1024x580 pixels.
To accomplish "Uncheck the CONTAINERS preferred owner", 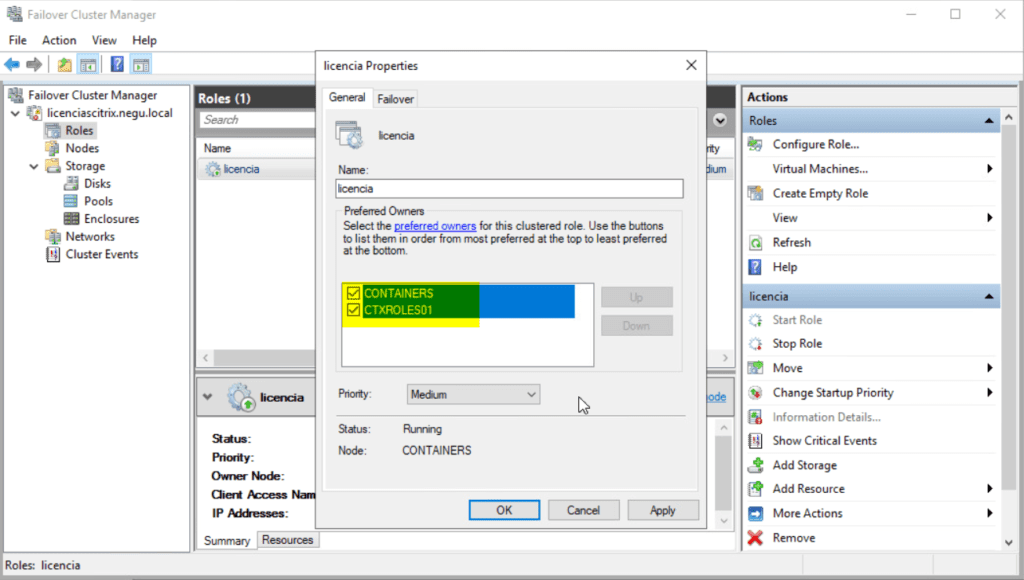I will [355, 293].
